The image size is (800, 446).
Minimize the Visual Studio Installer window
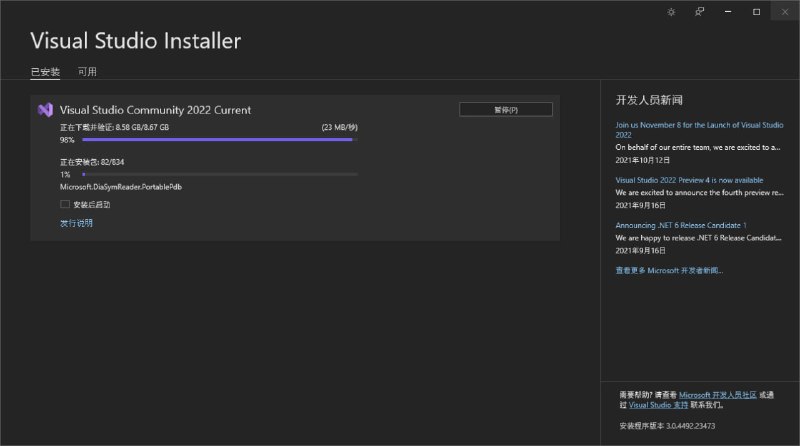(728, 12)
